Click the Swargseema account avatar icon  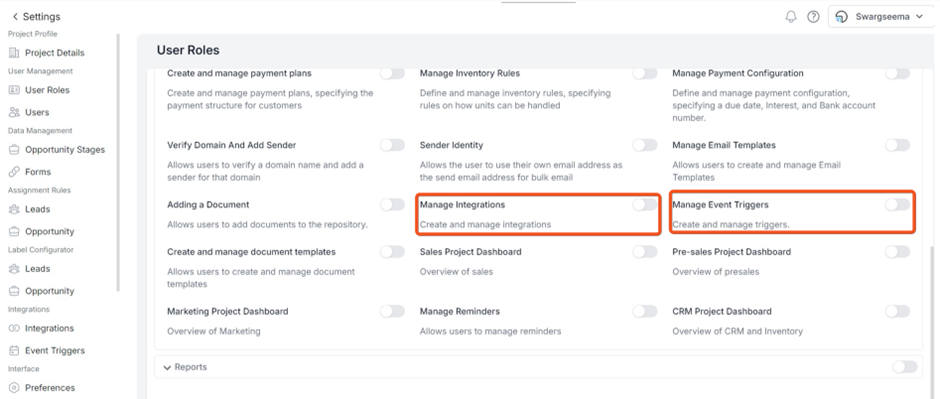click(842, 17)
